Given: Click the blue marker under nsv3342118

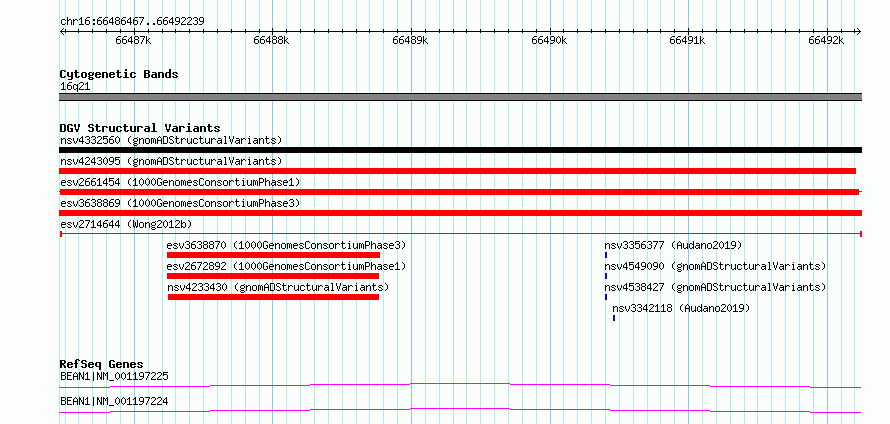Looking at the screenshot, I should tap(614, 318).
